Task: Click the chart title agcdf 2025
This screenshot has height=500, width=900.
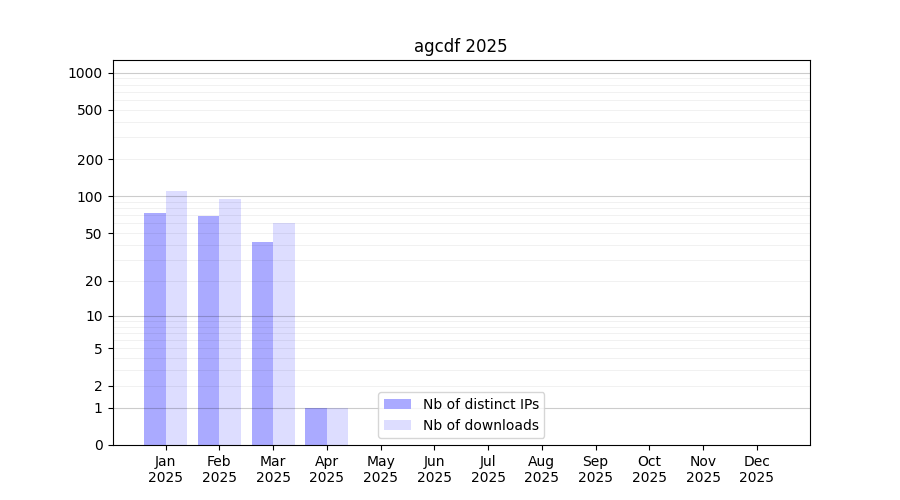Action: [460, 46]
